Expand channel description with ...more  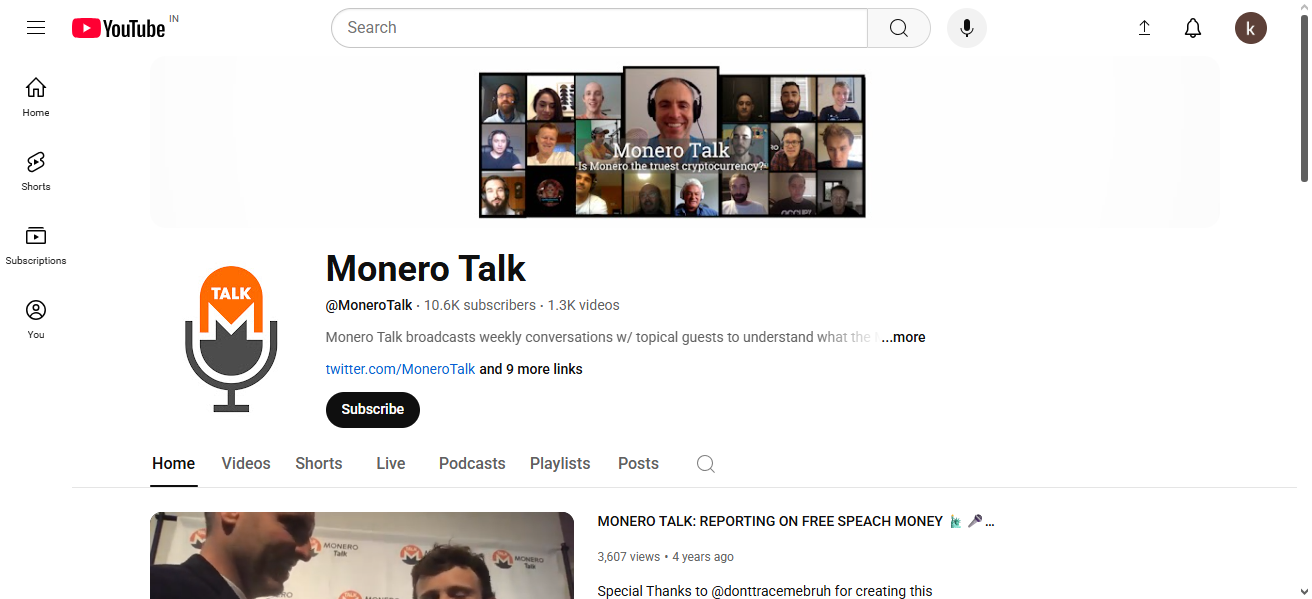coord(903,337)
